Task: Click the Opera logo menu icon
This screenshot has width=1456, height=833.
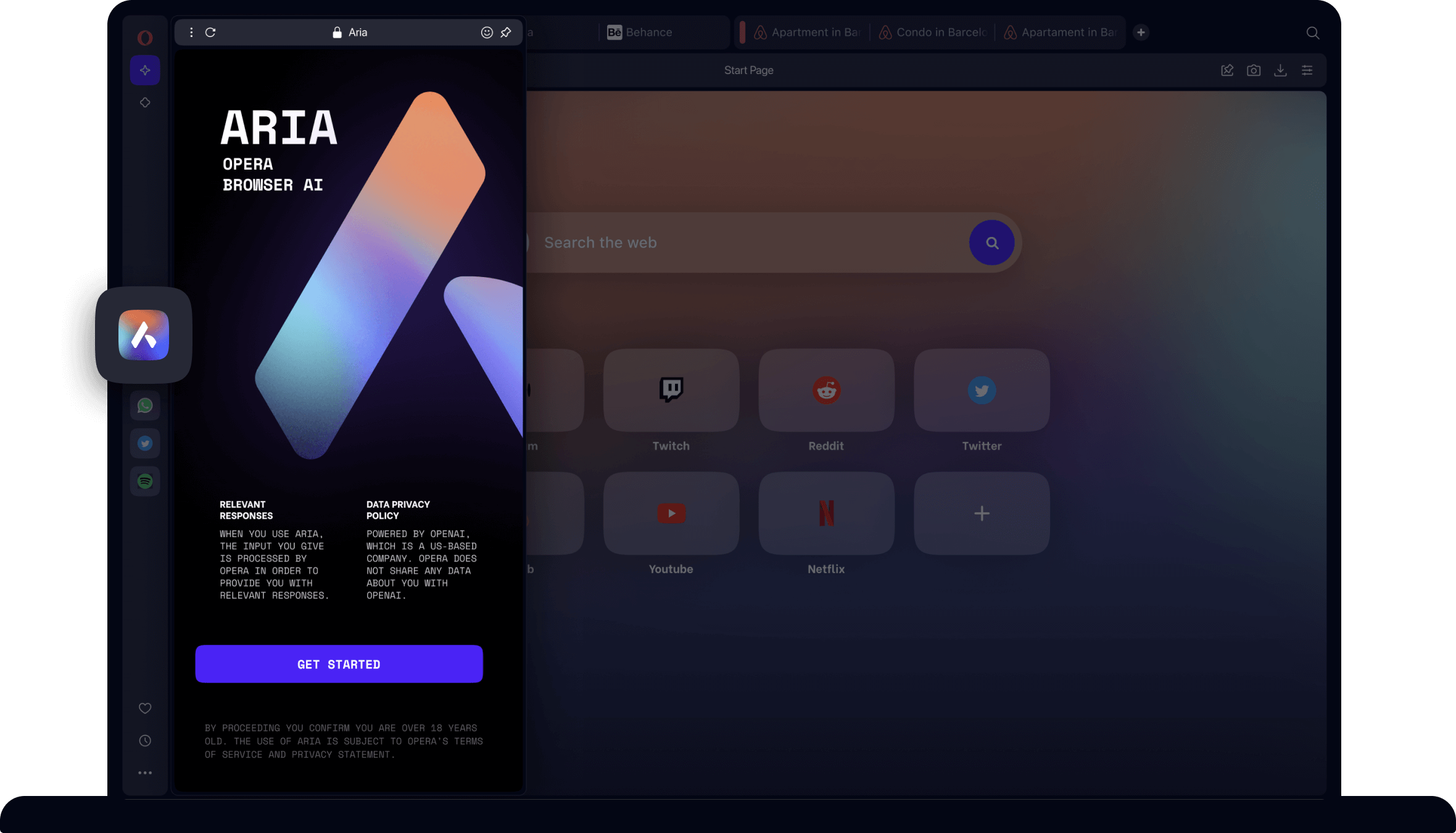Action: click(145, 38)
